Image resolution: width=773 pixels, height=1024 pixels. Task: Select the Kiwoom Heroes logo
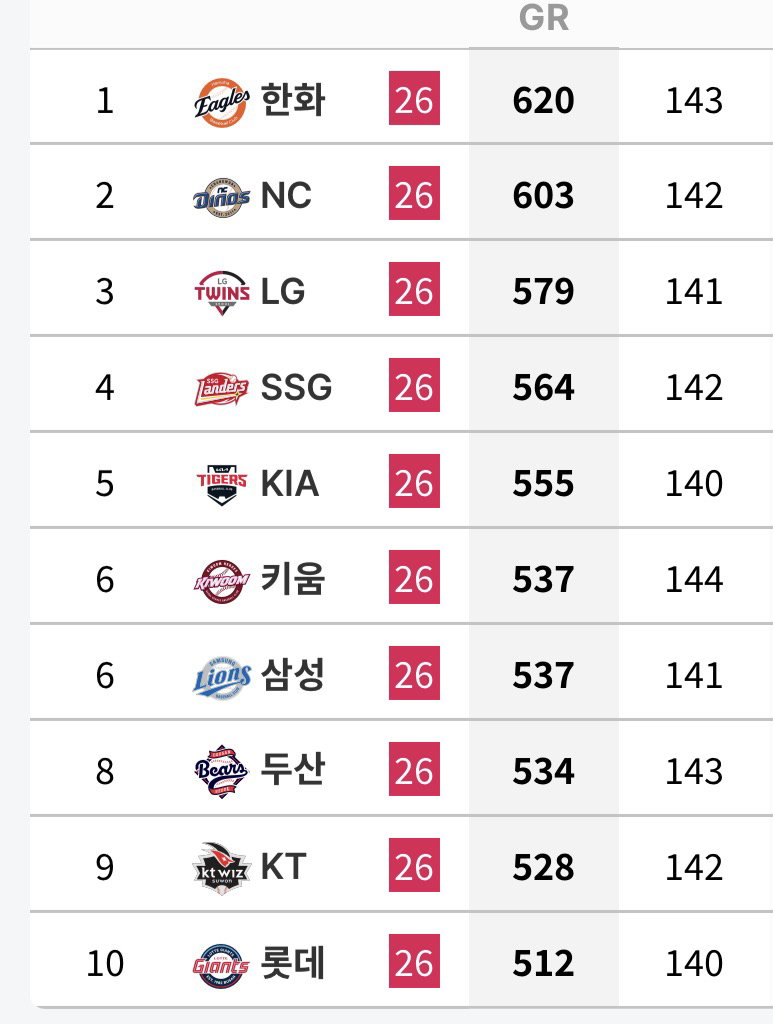click(221, 580)
